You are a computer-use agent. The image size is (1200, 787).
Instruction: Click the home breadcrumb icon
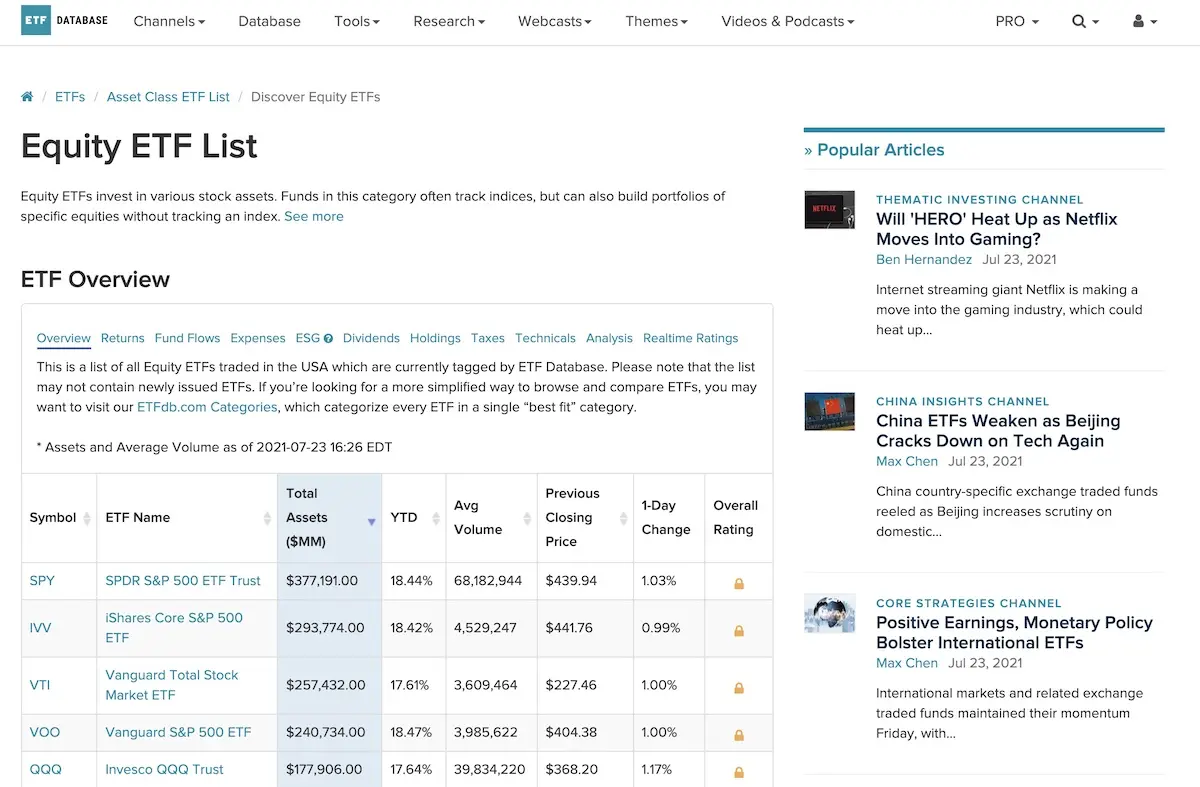click(27, 97)
